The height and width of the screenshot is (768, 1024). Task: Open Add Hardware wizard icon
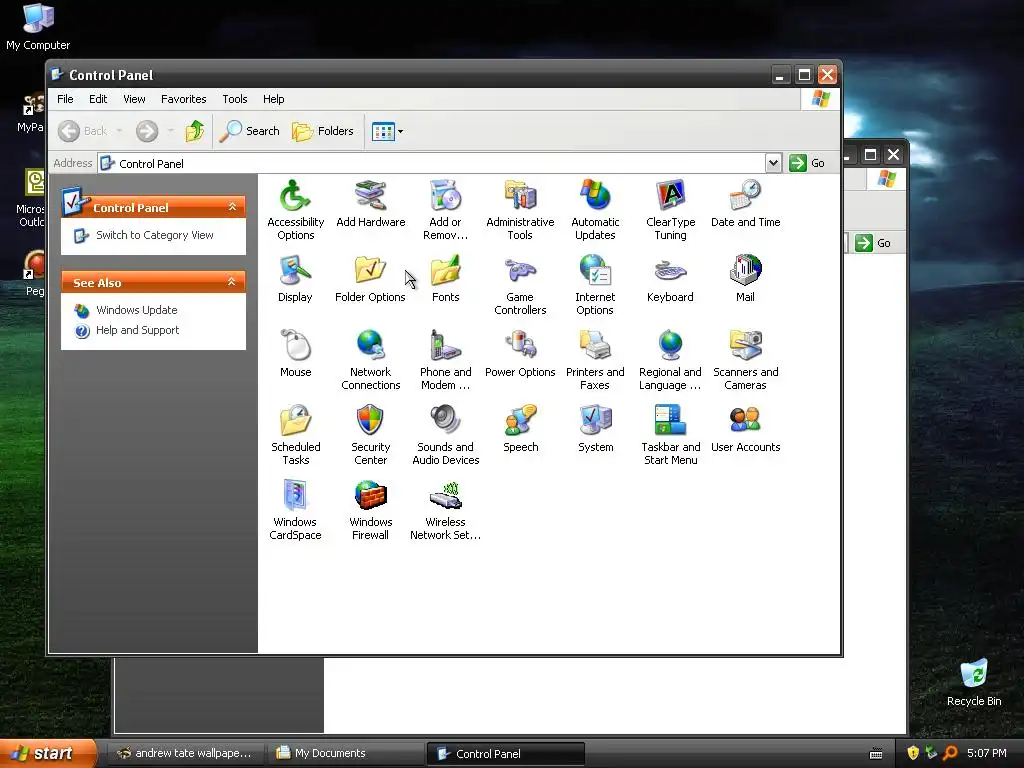coord(370,196)
